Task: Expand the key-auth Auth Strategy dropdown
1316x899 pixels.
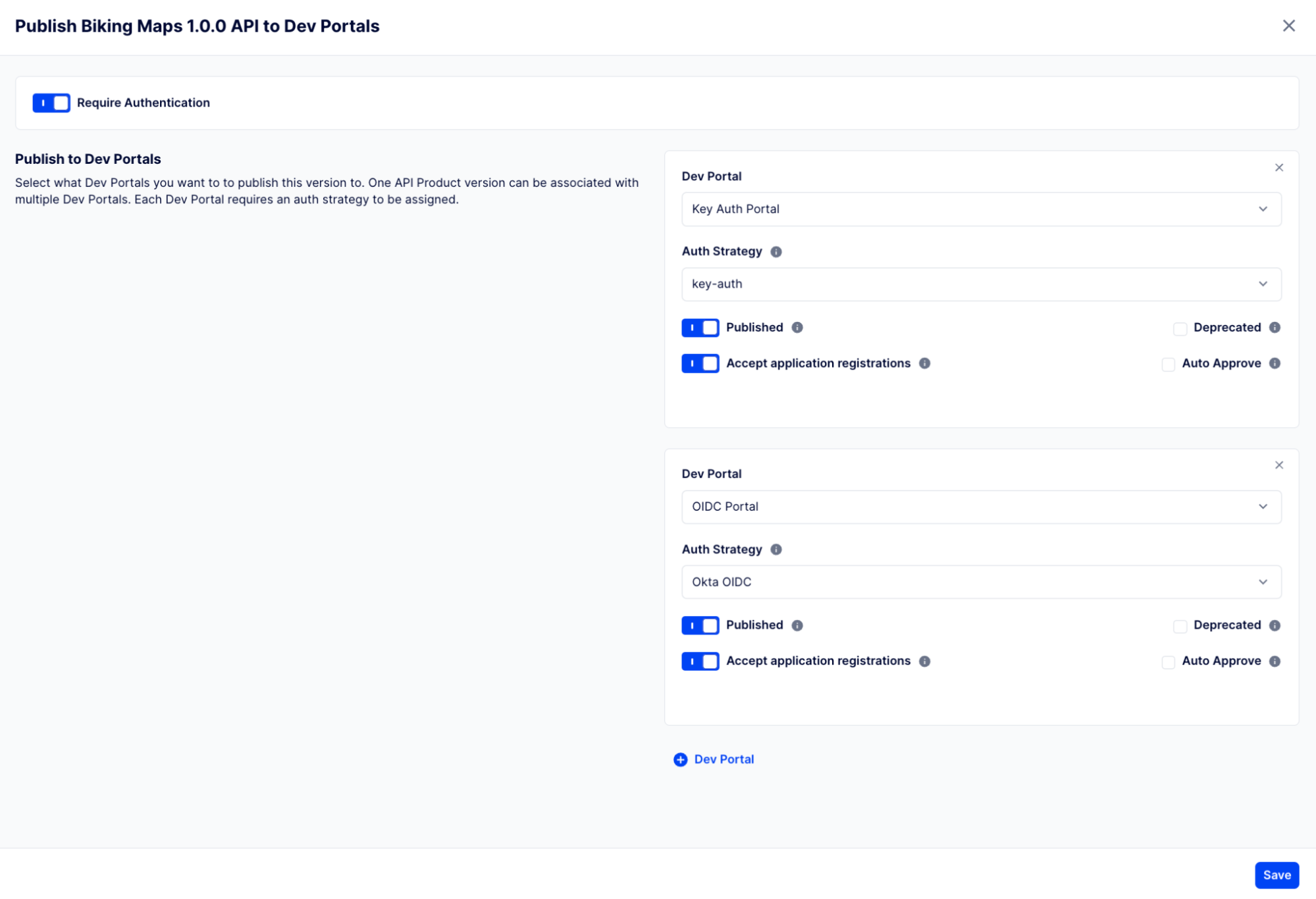Action: click(981, 284)
